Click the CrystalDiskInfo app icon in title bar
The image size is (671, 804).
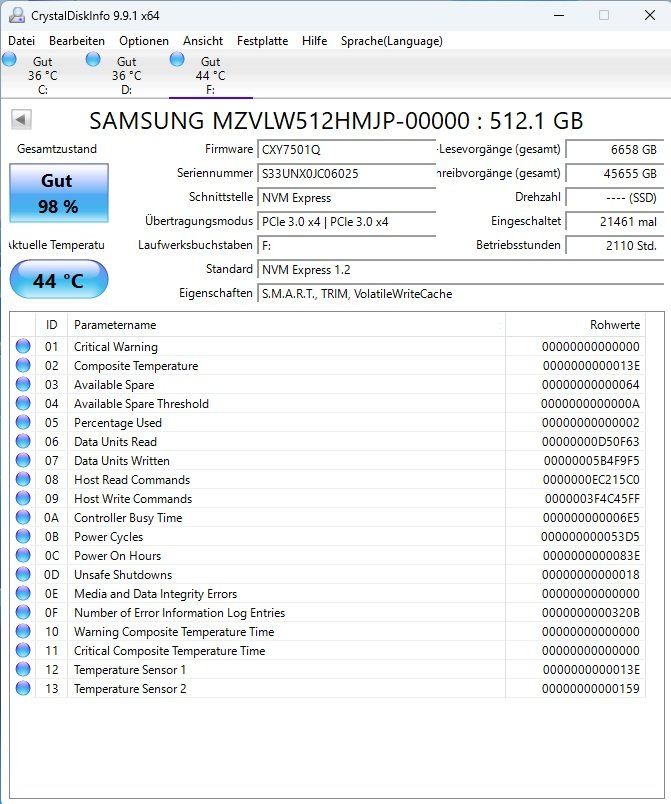pyautogui.click(x=16, y=15)
